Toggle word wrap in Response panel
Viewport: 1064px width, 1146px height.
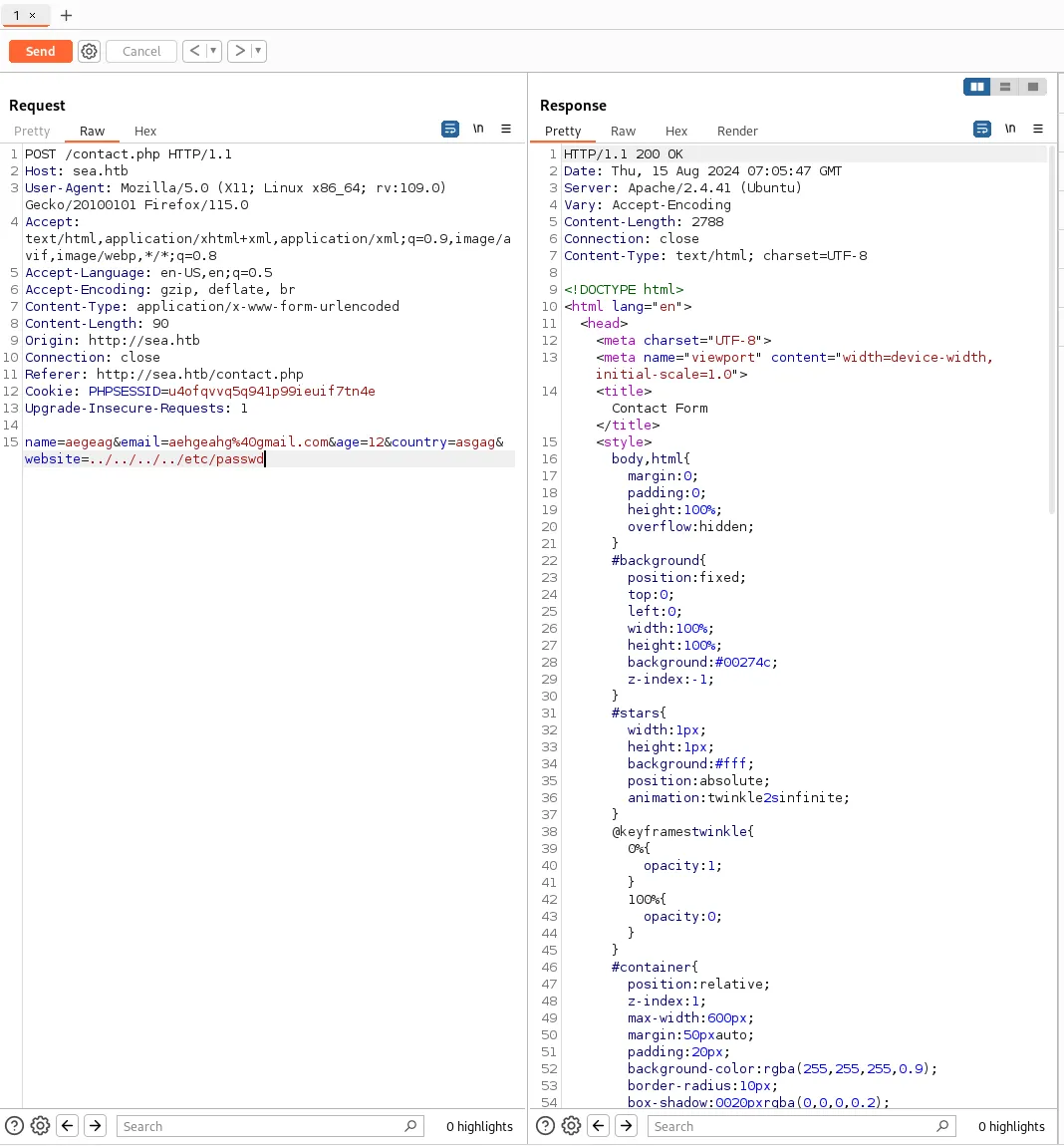pyautogui.click(x=982, y=130)
